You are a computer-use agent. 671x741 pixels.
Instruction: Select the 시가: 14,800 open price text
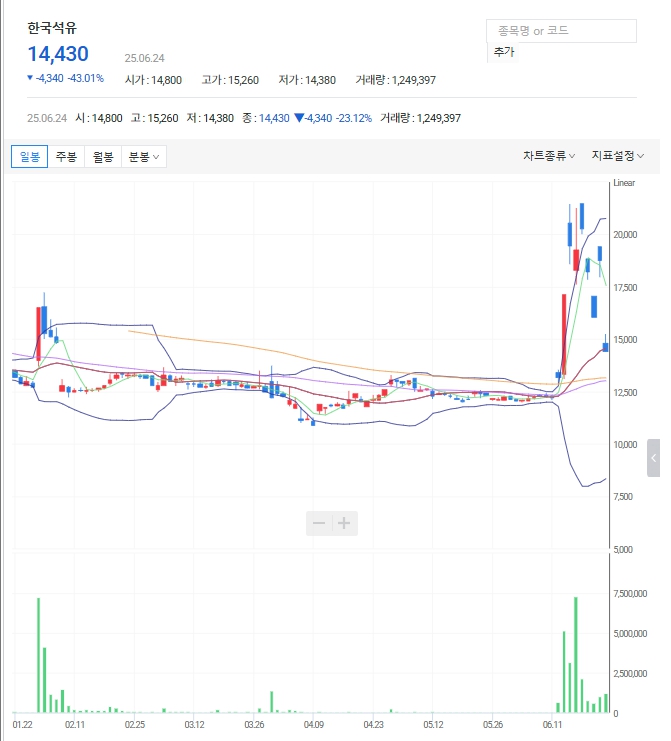tap(153, 80)
